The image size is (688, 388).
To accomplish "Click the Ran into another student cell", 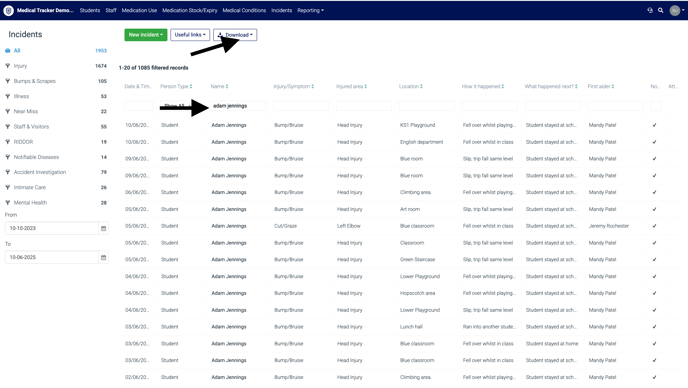I will click(x=489, y=327).
